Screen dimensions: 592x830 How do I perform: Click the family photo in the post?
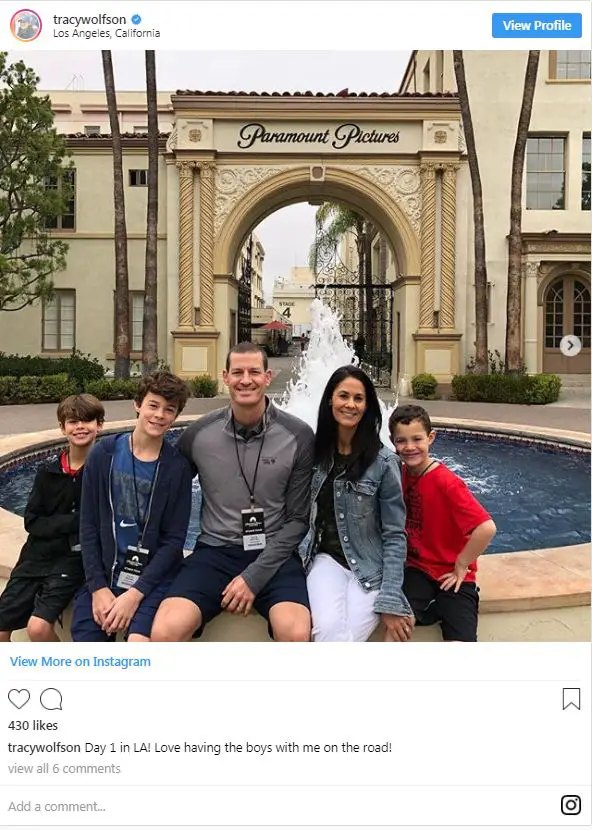pos(296,346)
